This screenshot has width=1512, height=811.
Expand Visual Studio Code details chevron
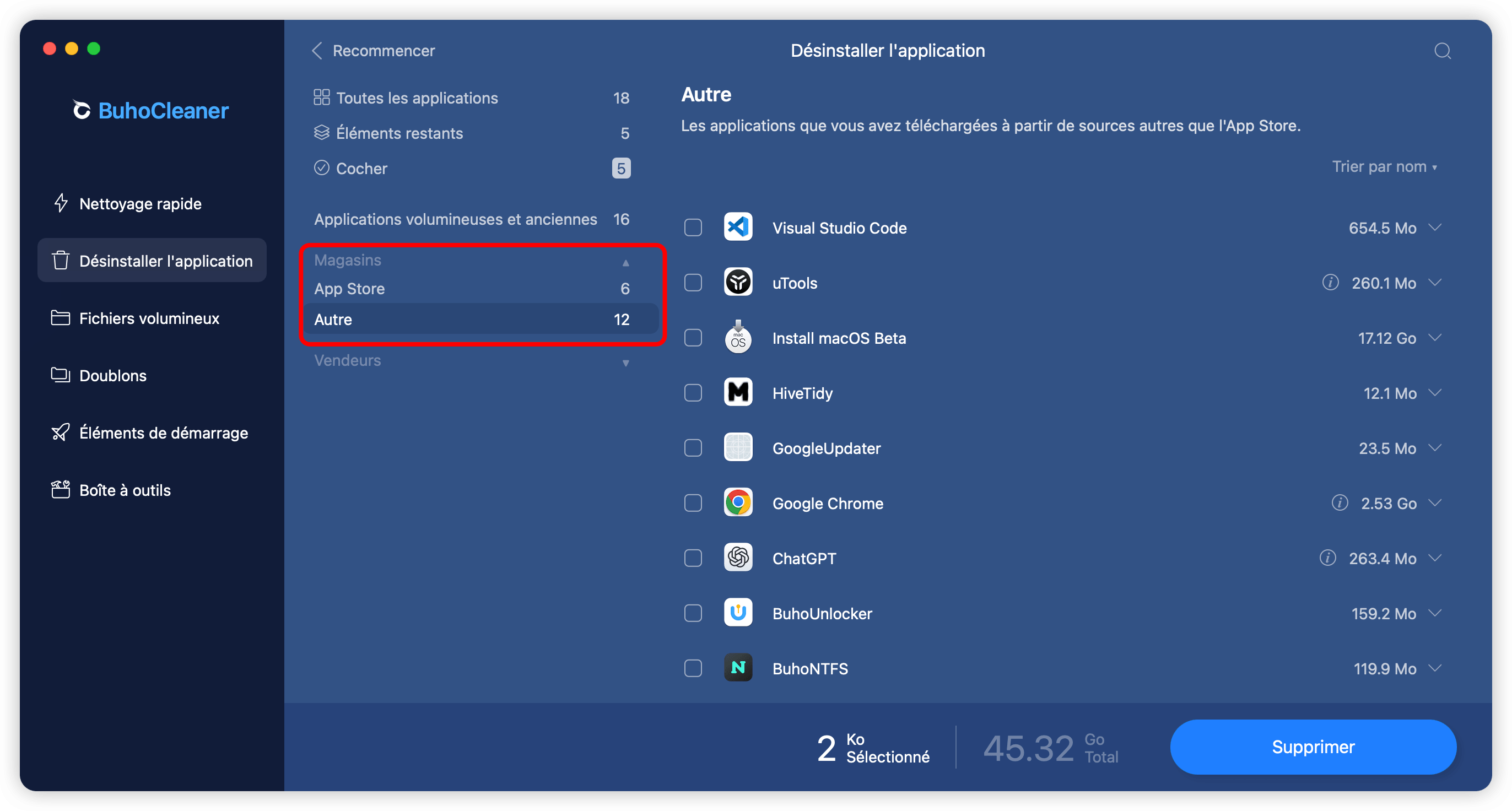pyautogui.click(x=1434, y=227)
